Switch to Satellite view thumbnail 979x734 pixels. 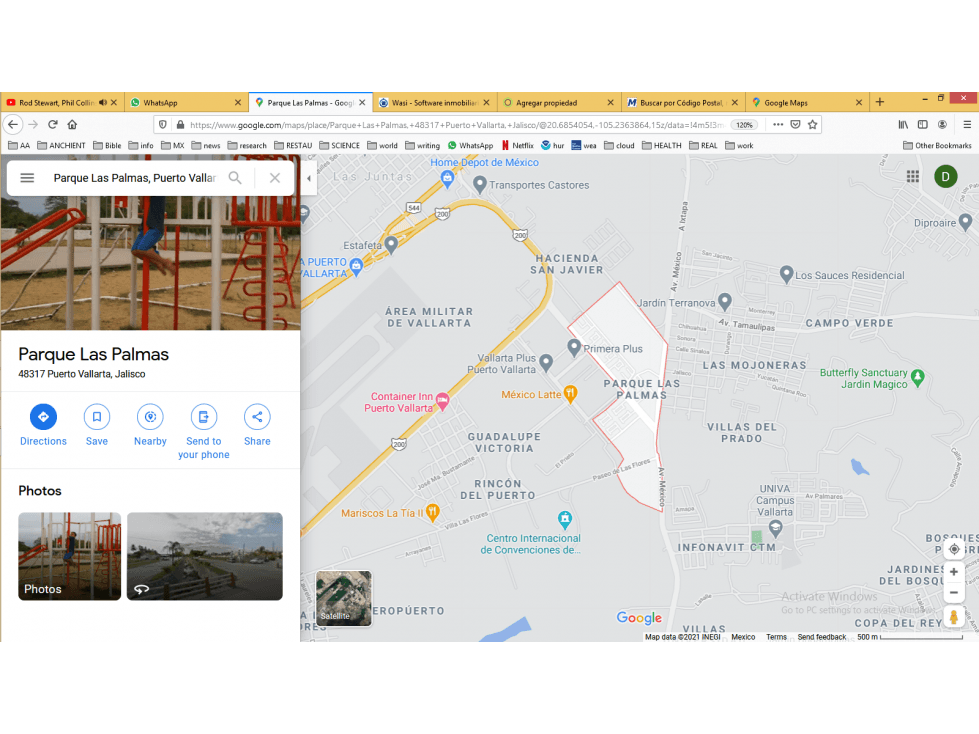click(x=343, y=598)
